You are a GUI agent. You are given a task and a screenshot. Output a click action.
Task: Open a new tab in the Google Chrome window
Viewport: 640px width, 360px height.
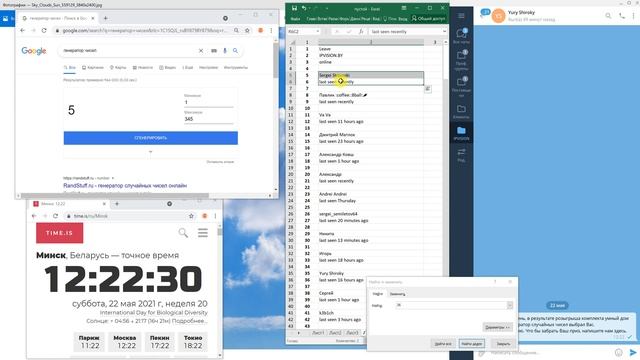tap(106, 18)
